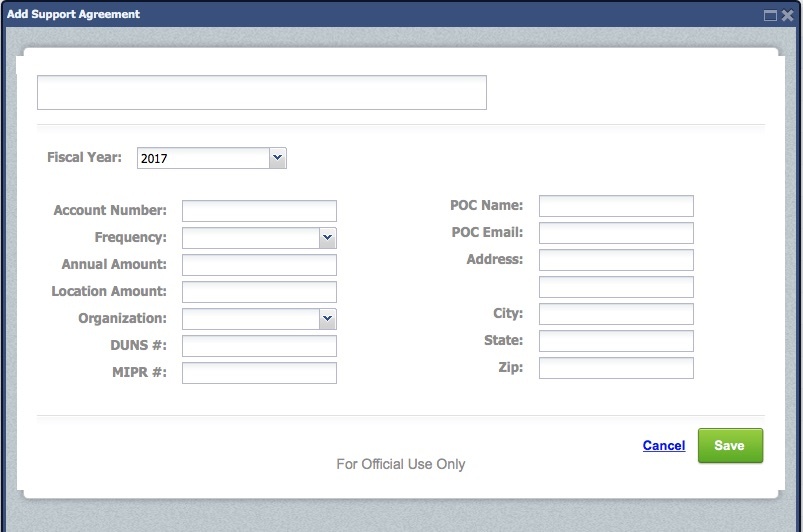Click the Zip text field
This screenshot has height=532, width=803.
tap(616, 368)
